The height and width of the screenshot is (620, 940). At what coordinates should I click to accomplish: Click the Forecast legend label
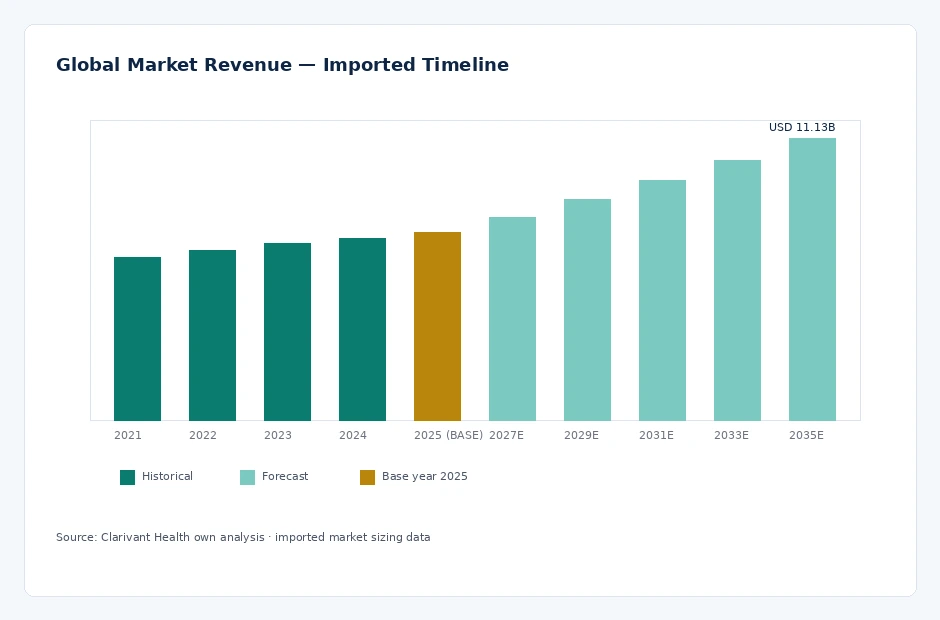[285, 476]
